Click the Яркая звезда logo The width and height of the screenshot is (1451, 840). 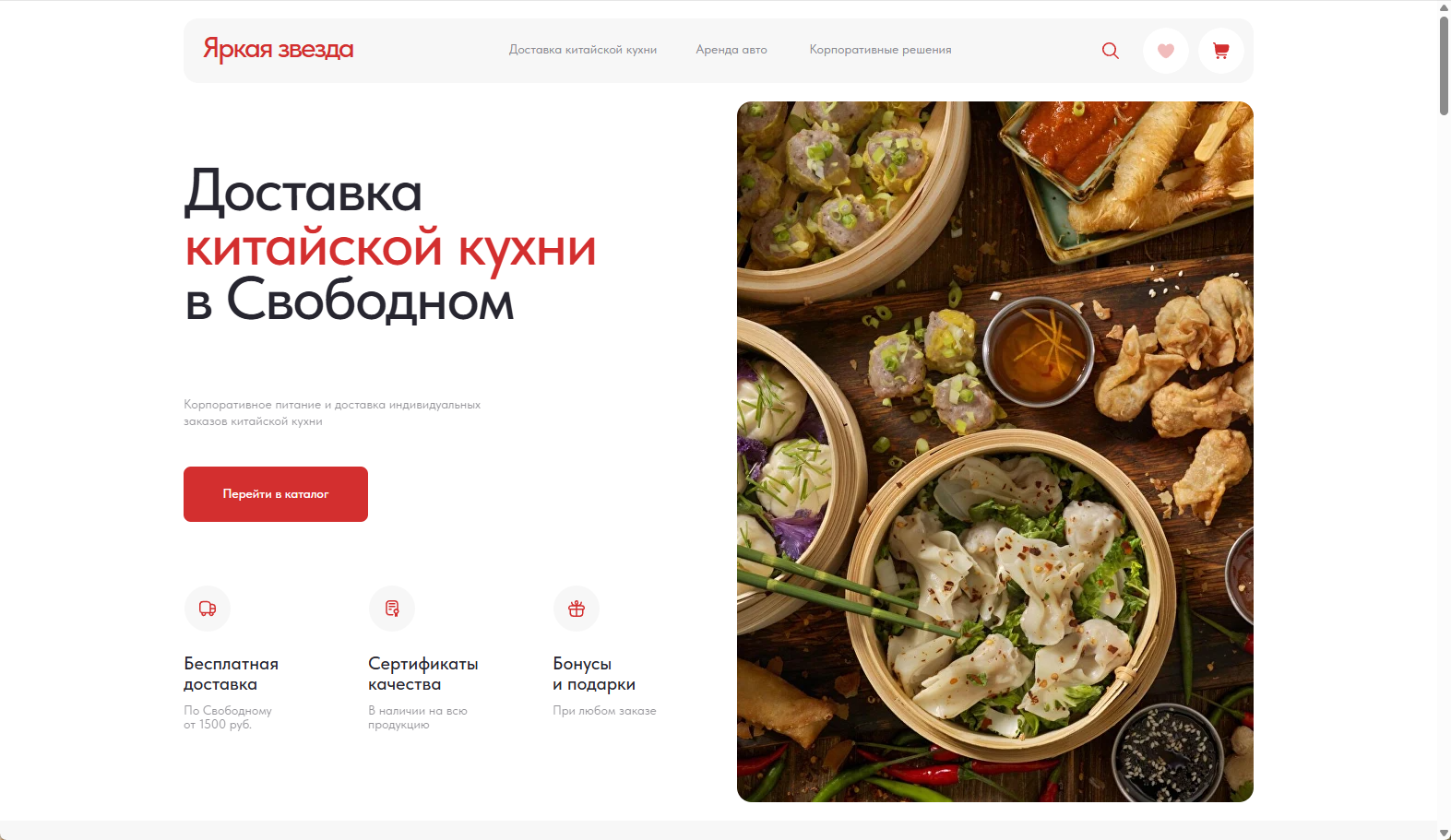click(x=279, y=49)
